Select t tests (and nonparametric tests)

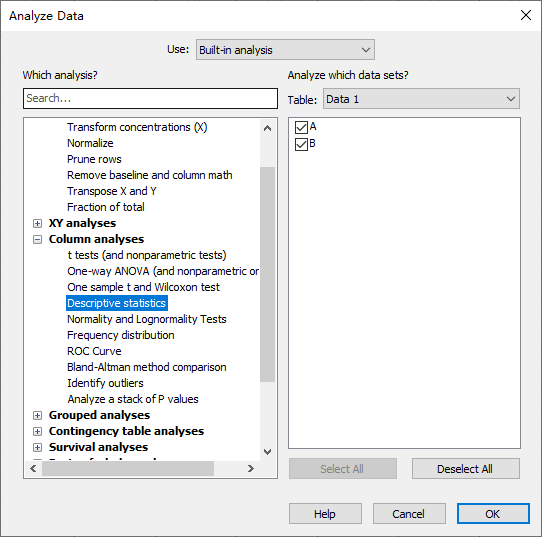coord(147,255)
